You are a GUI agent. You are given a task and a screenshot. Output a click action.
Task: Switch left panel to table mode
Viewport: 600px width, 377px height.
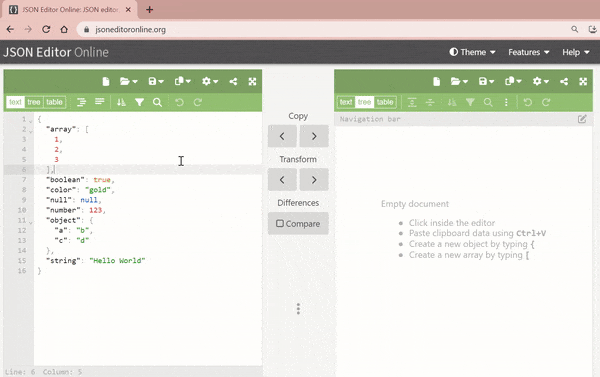(x=54, y=102)
